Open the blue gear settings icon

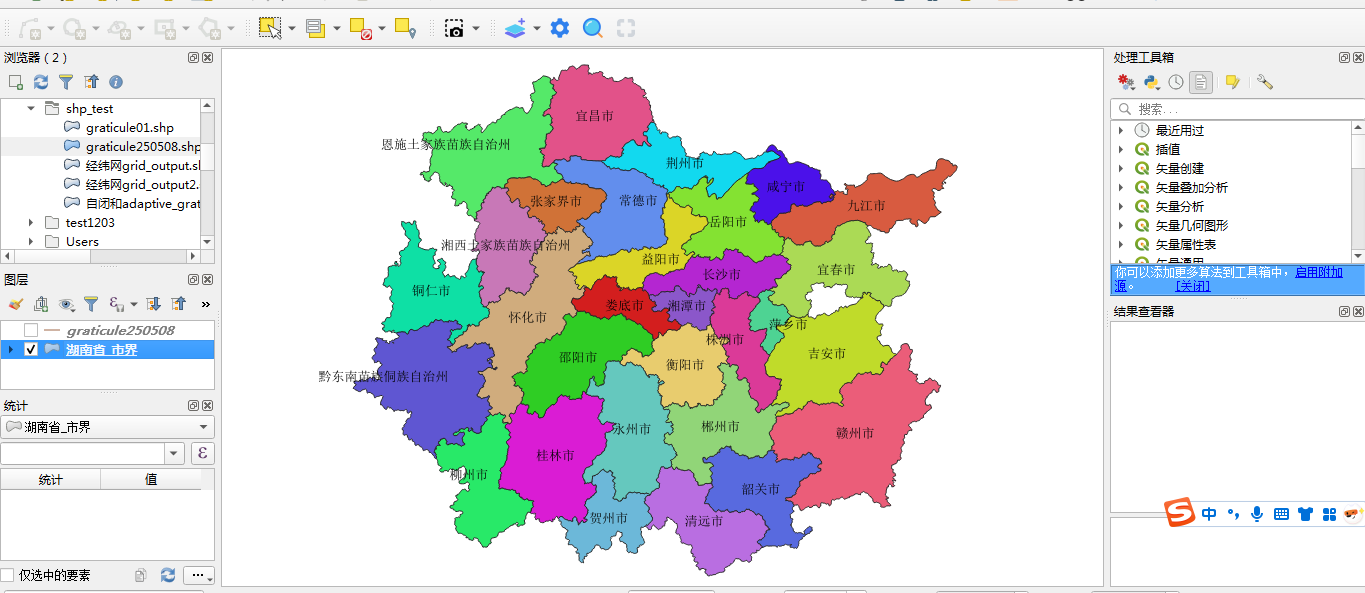pos(560,28)
